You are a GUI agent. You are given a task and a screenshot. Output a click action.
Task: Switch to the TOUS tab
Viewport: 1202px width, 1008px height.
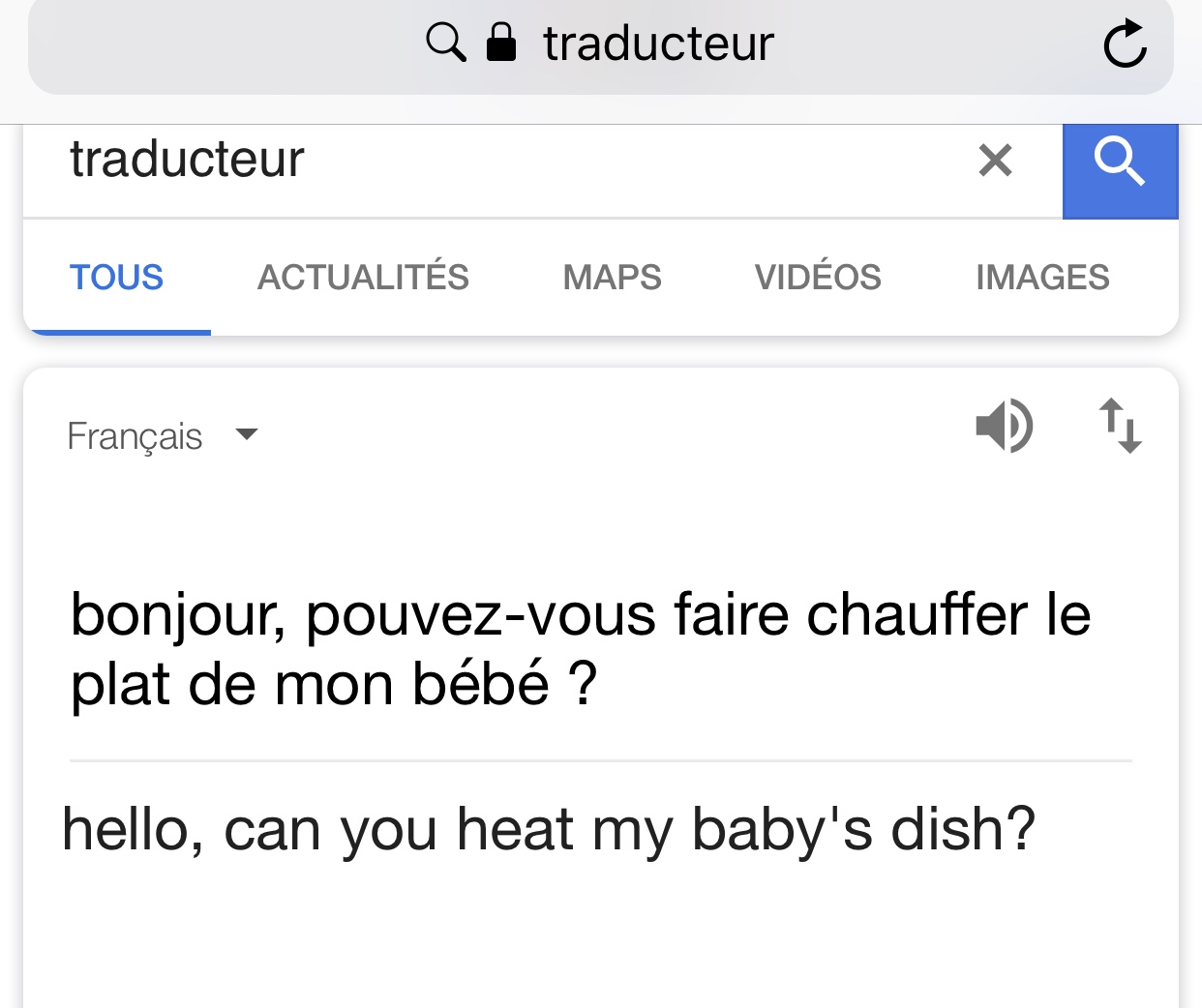click(x=116, y=278)
